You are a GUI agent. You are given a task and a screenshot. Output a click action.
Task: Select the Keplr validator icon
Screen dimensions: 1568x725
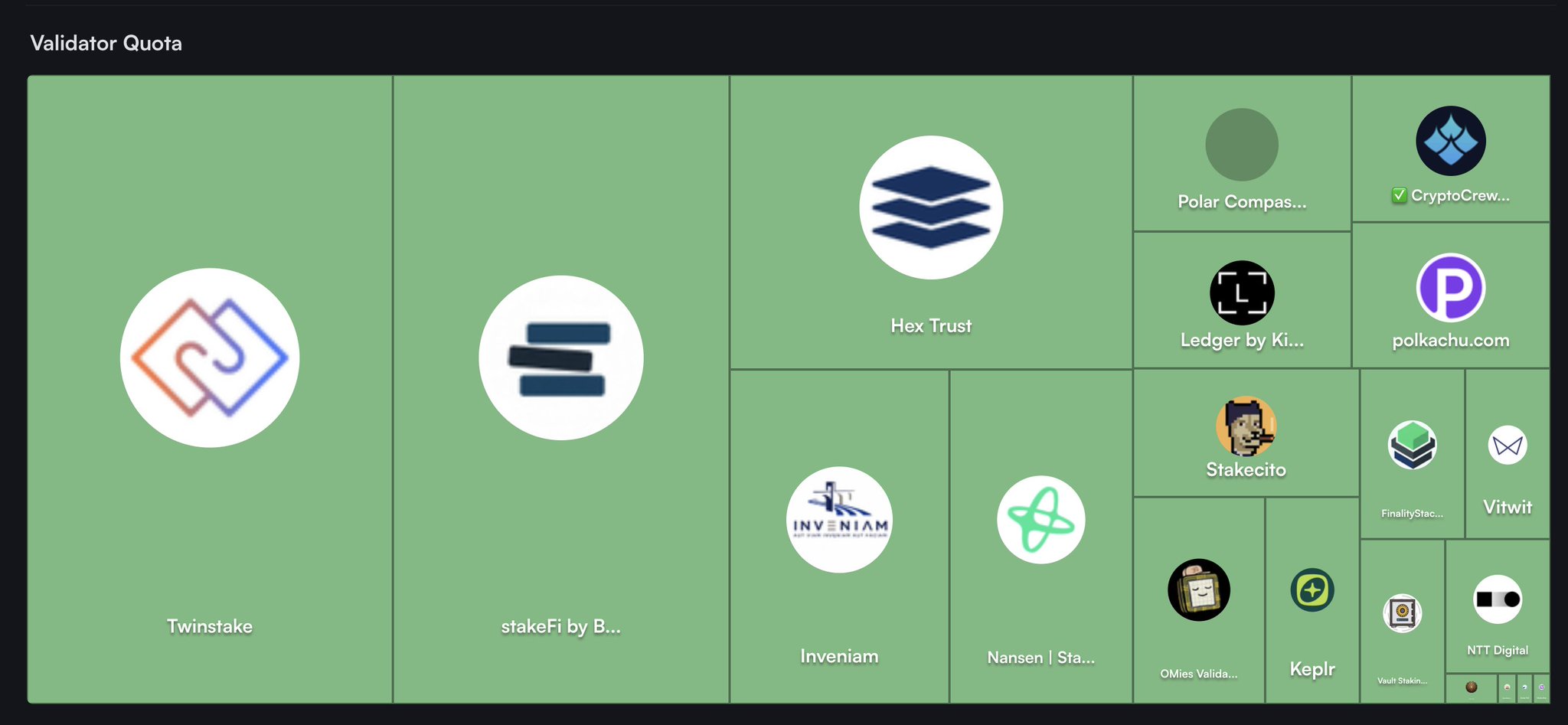pyautogui.click(x=1312, y=589)
